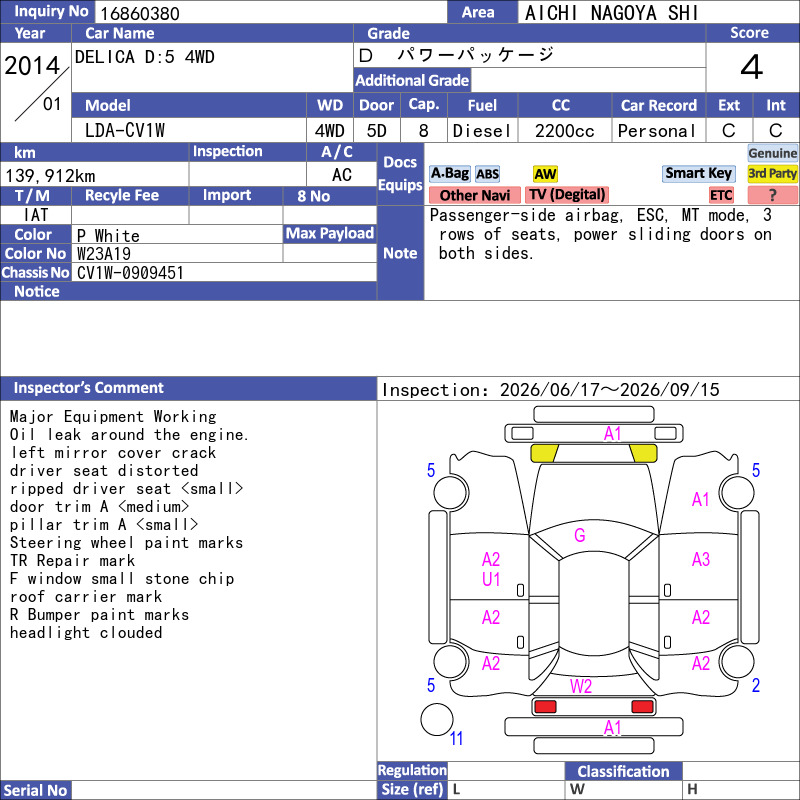Select the Car Record column header
Viewport: 800px width, 800px height.
point(658,105)
